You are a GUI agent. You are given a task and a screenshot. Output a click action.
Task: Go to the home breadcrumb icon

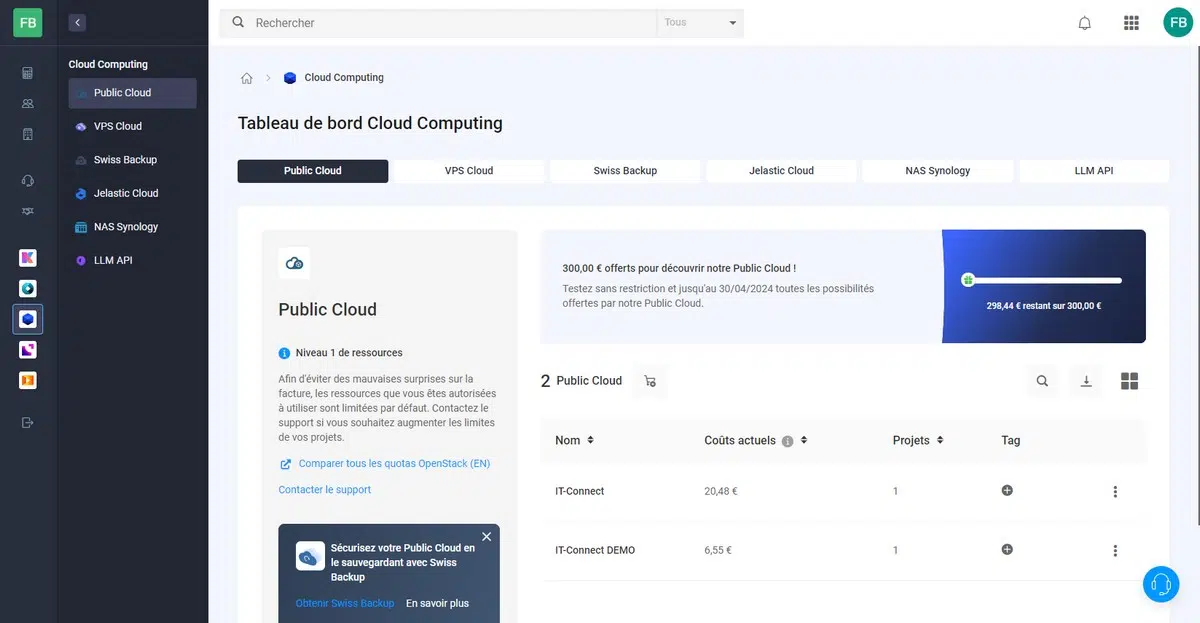(247, 78)
